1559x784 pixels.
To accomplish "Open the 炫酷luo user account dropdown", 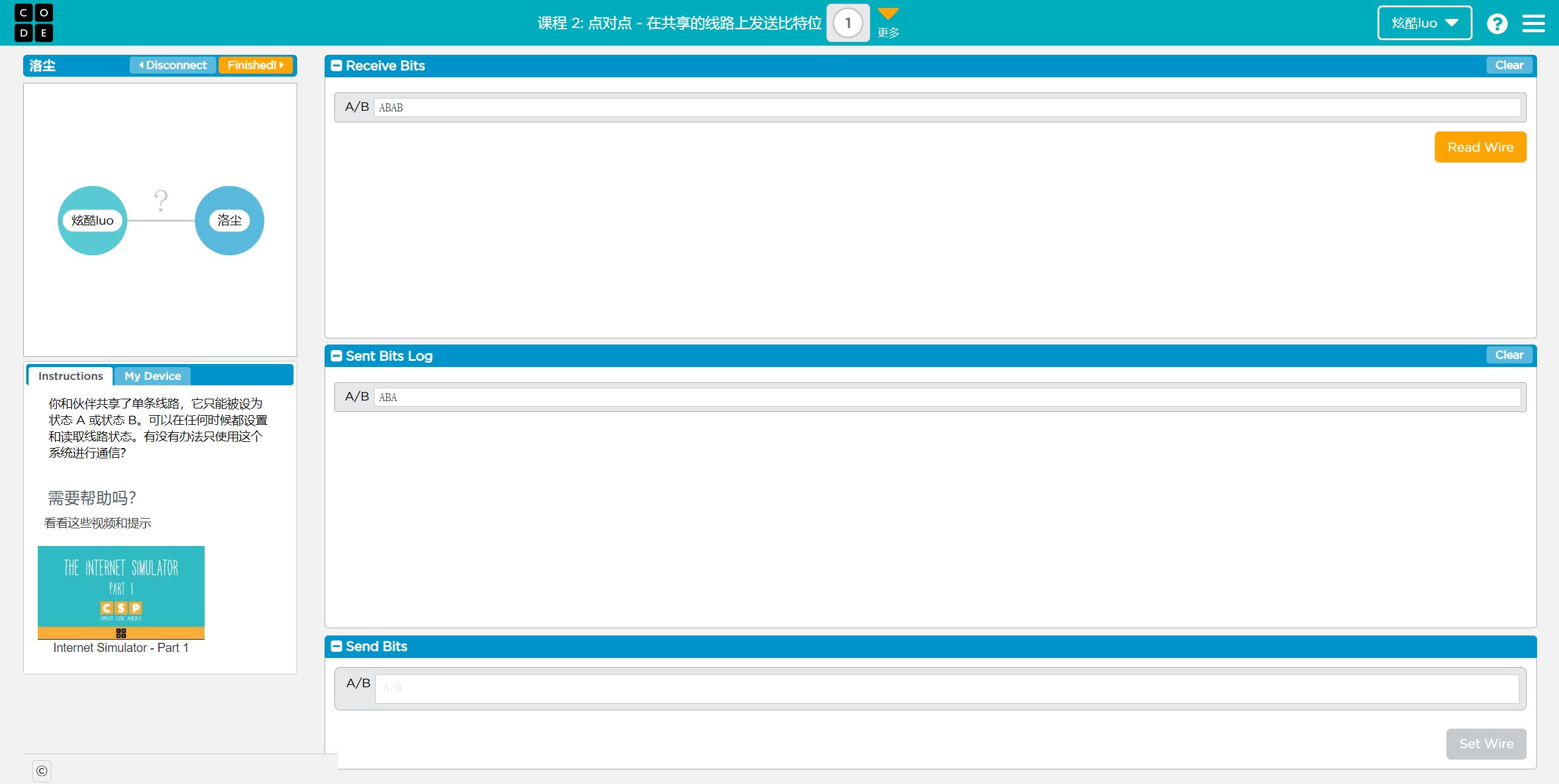I will tap(1424, 23).
